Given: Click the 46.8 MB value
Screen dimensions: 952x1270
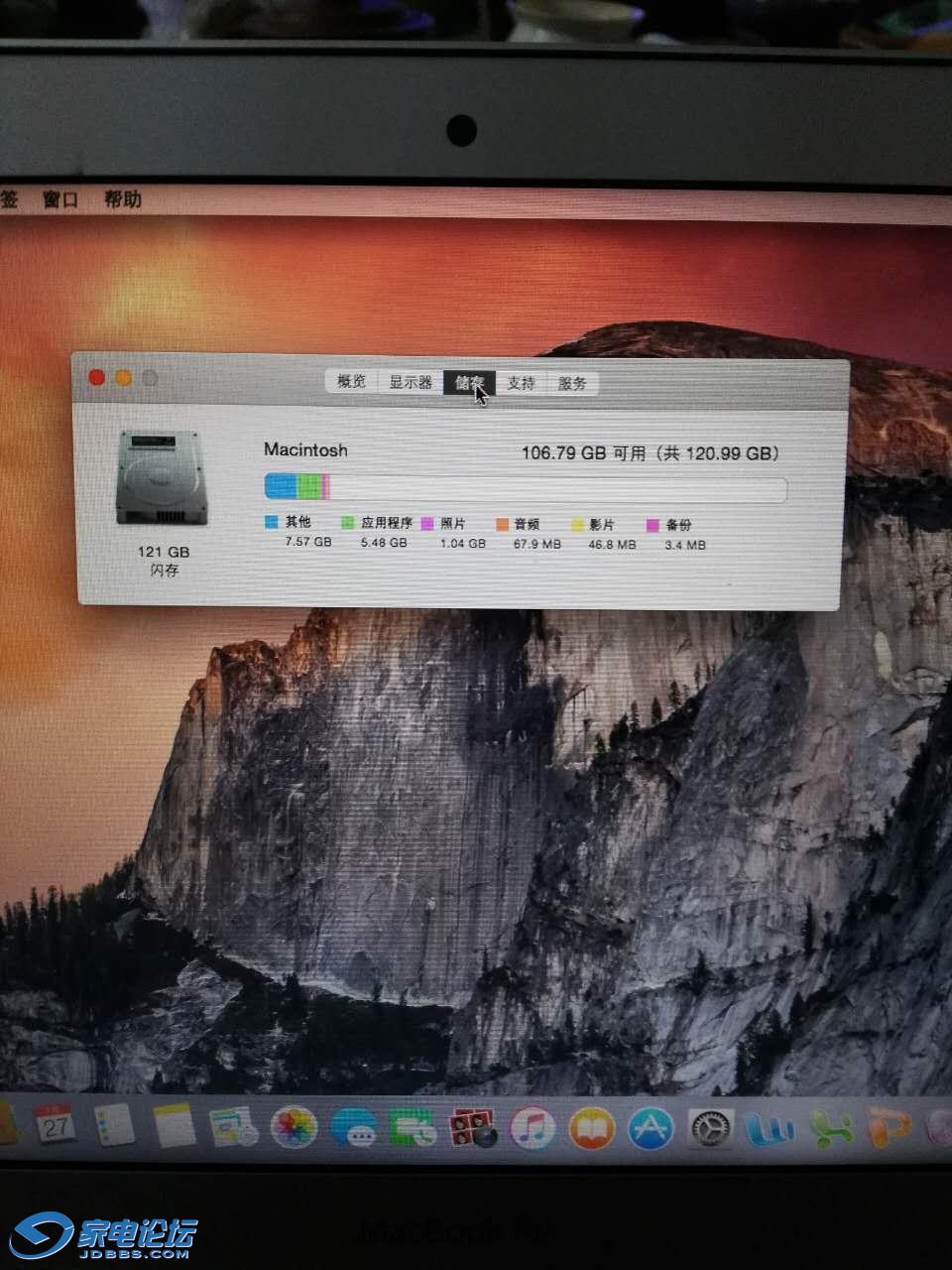Looking at the screenshot, I should pos(612,545).
